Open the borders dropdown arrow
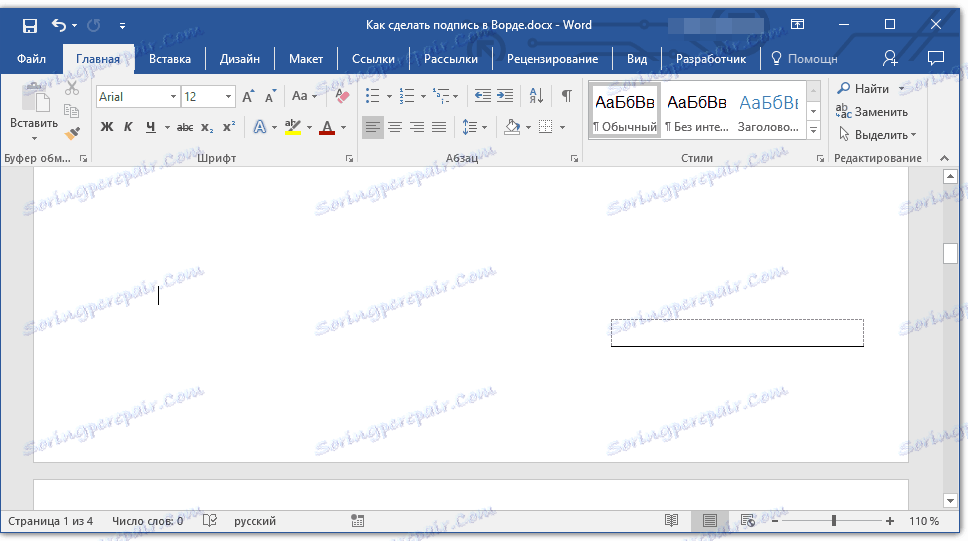Viewport: 968px width, 541px height. [562, 128]
